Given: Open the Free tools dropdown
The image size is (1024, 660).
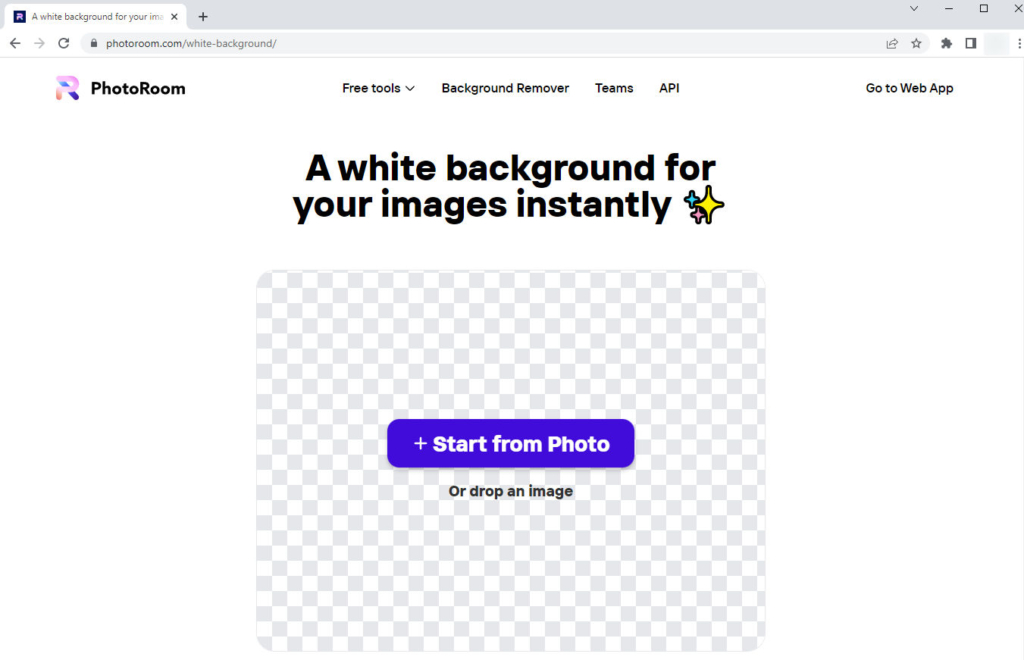Looking at the screenshot, I should point(377,88).
